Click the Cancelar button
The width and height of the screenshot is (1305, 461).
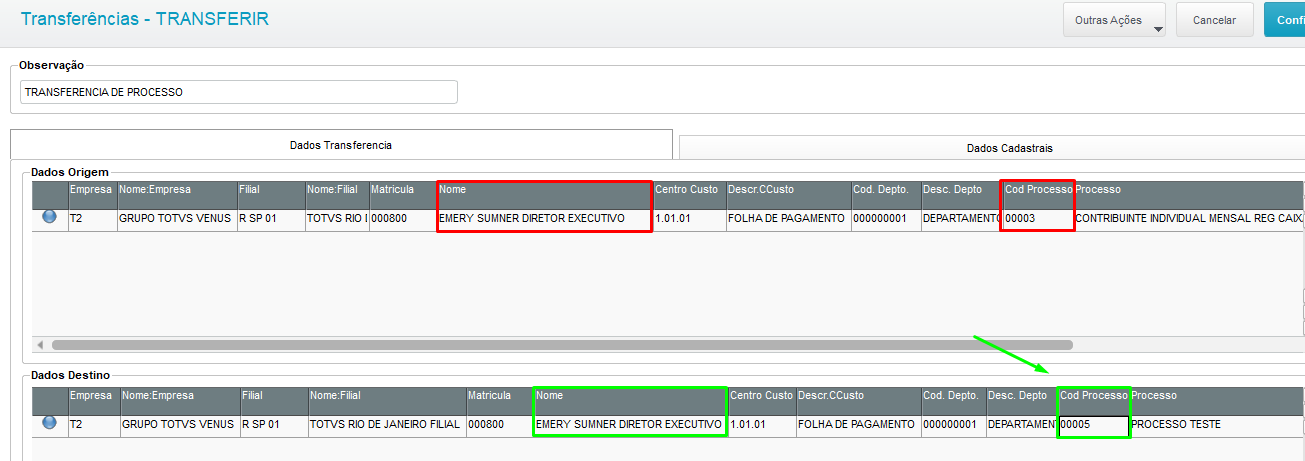tap(1214, 20)
